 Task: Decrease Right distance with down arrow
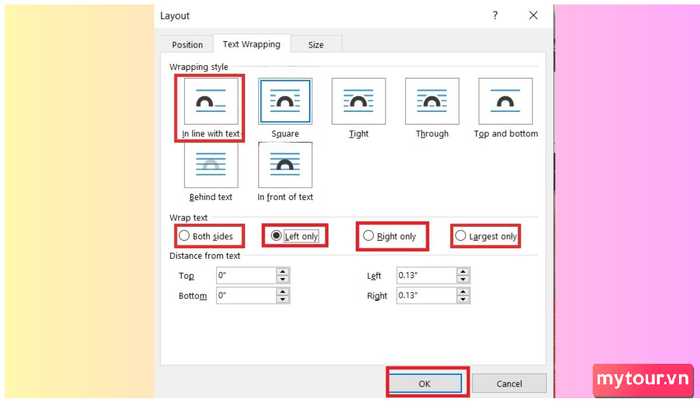(463, 299)
